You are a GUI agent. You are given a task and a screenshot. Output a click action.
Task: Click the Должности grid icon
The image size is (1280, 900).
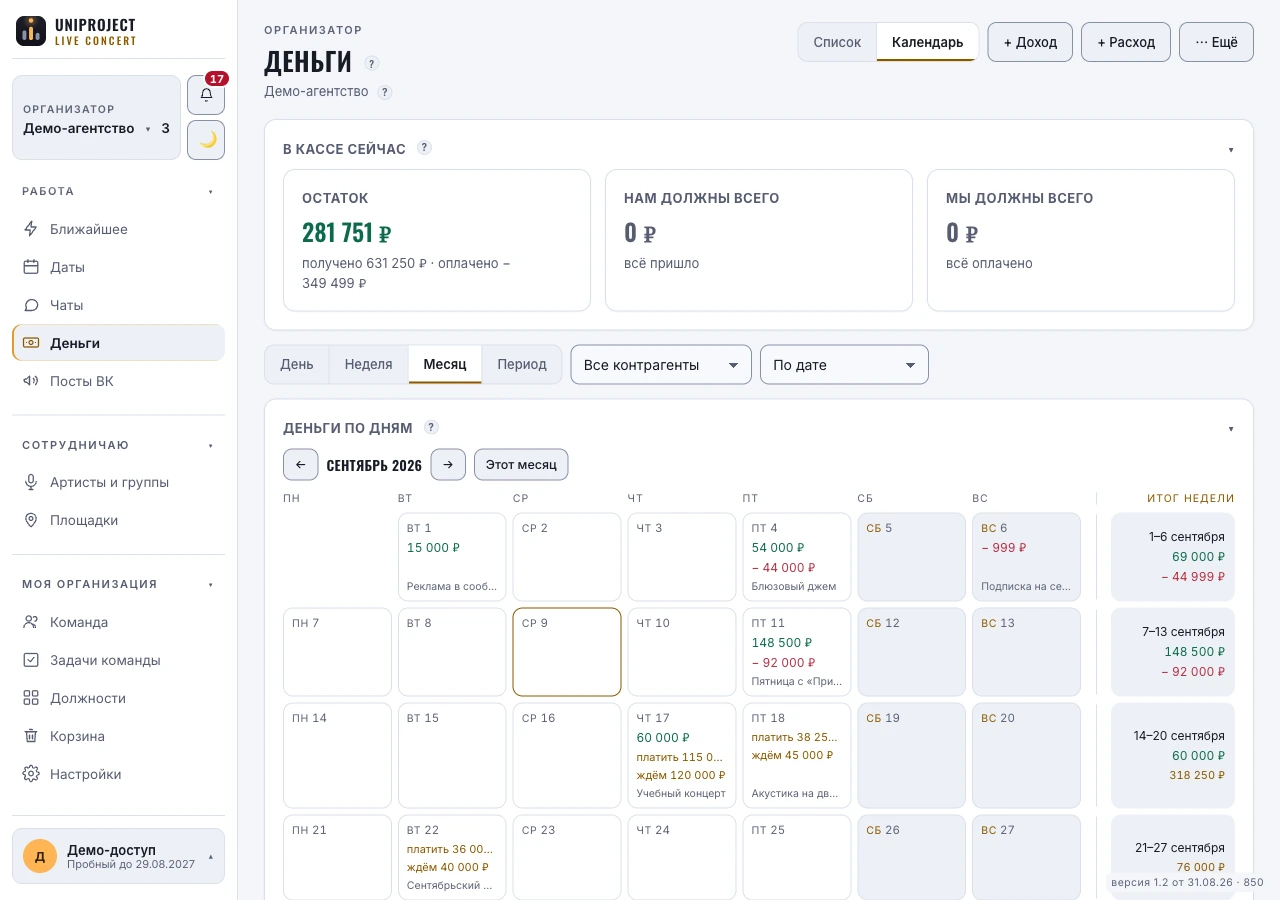31,698
